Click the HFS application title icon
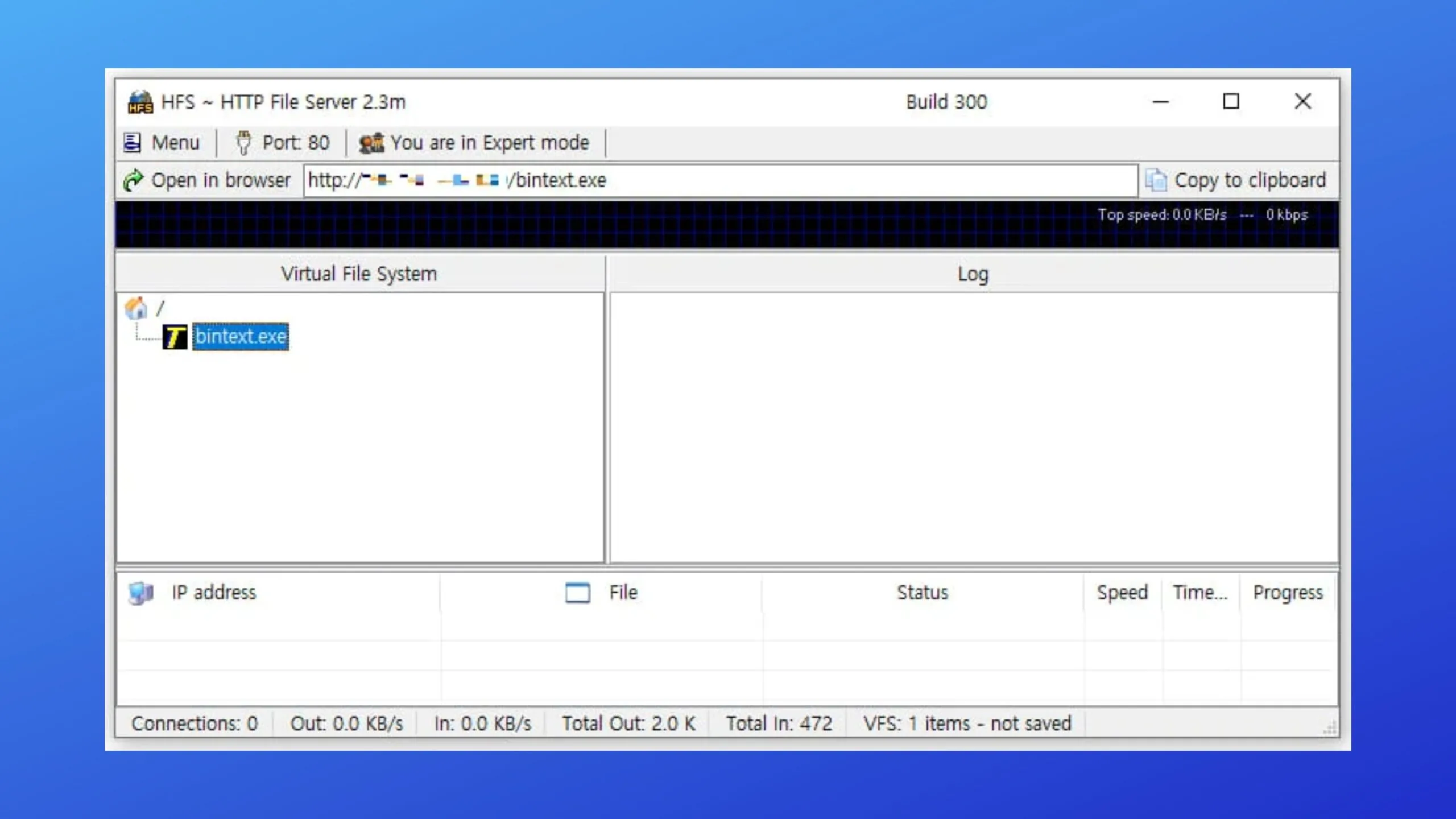This screenshot has width=1456, height=819. (140, 102)
